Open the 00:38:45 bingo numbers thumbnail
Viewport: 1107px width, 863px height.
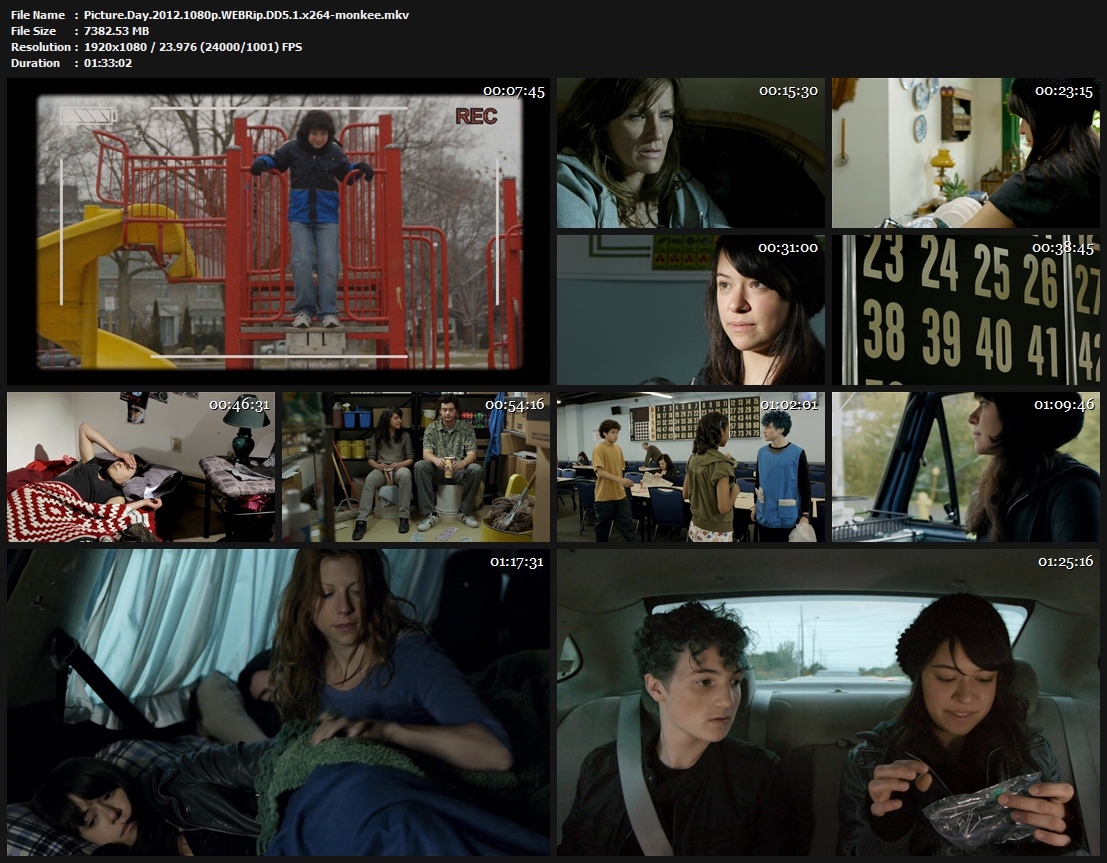(965, 310)
